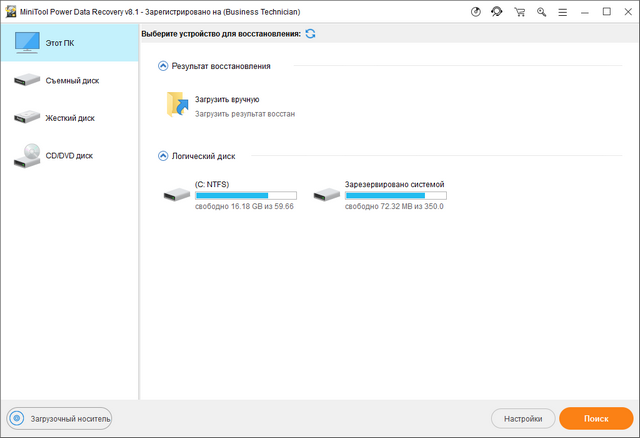
Task: Select the system reserved partition icon
Action: pos(327,195)
